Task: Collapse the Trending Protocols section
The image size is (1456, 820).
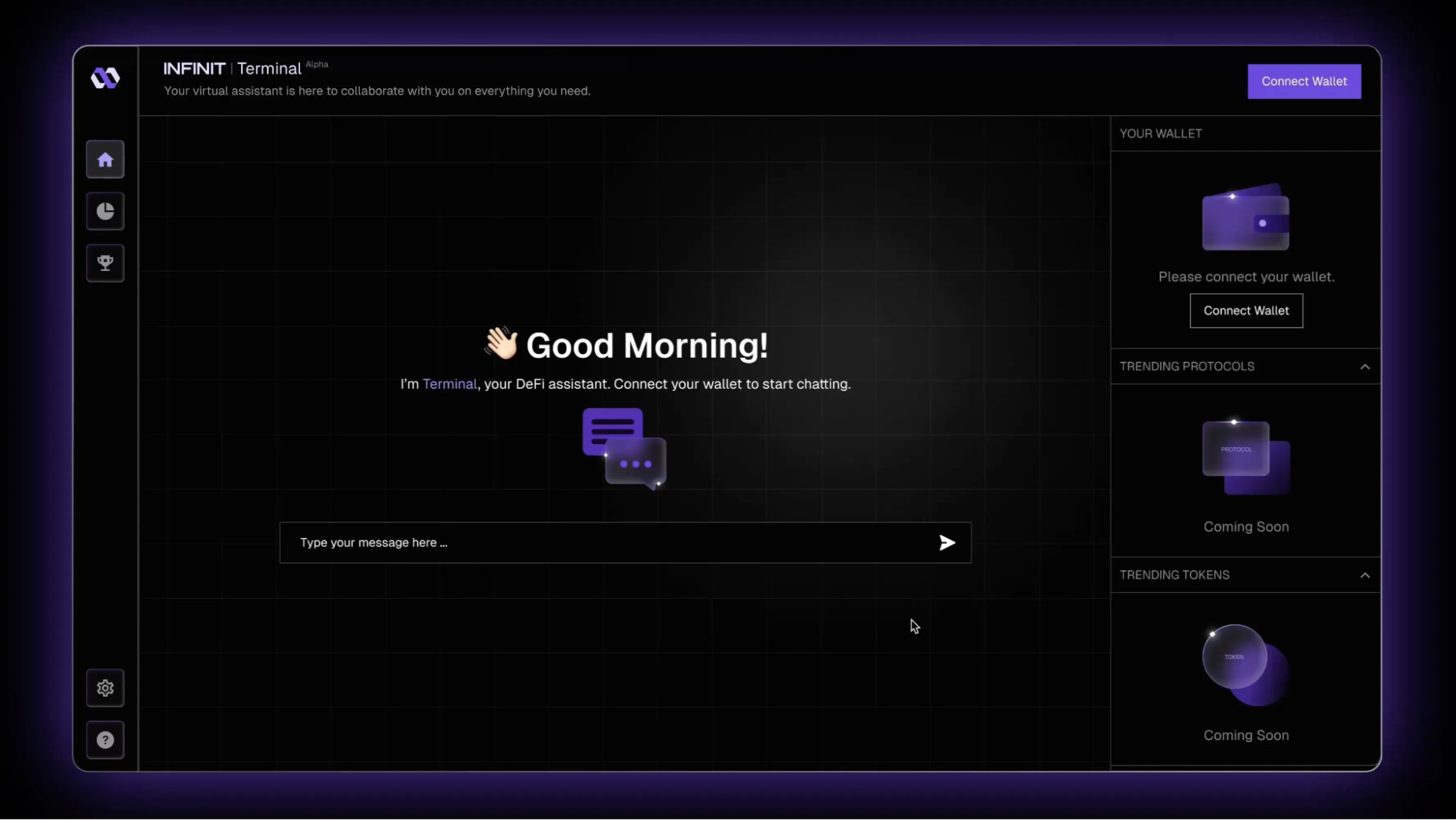Action: point(1365,367)
